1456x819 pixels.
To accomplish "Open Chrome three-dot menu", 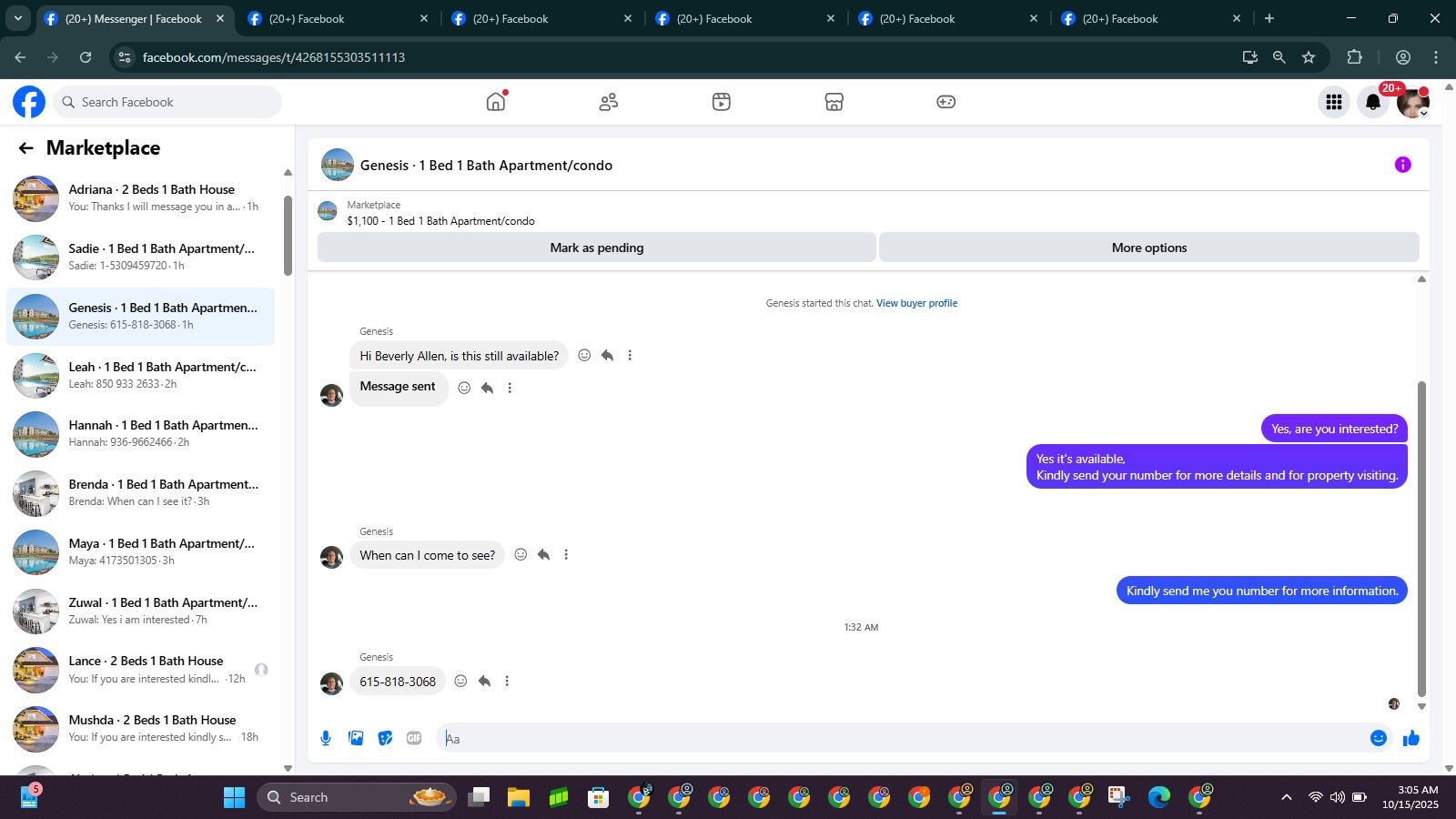I will click(1436, 57).
